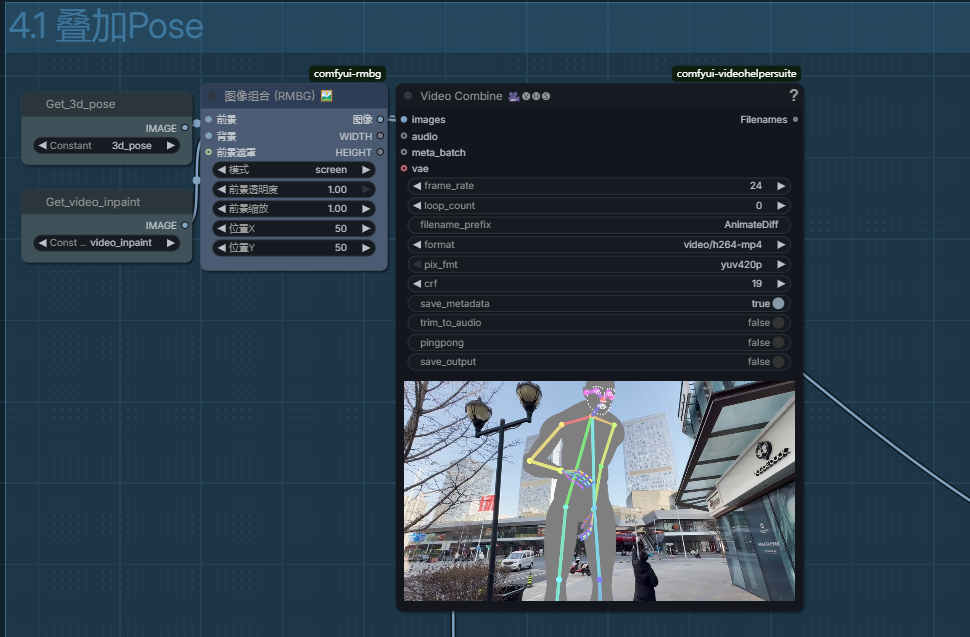Click the Video Combine node collapse dot
The width and height of the screenshot is (970, 637).
pos(408,96)
